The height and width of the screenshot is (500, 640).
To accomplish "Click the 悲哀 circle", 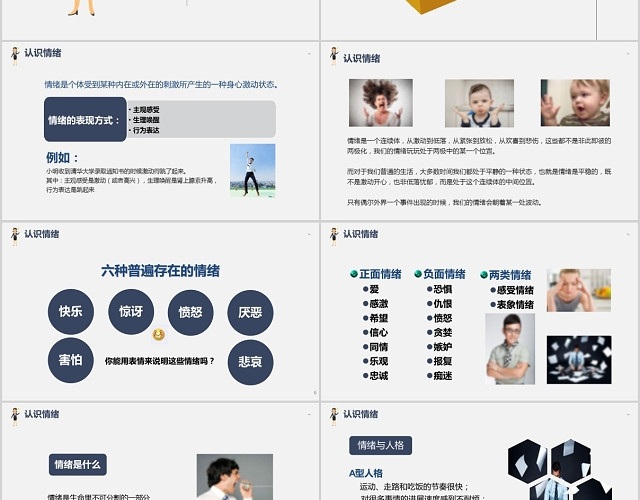I will pyautogui.click(x=250, y=362).
